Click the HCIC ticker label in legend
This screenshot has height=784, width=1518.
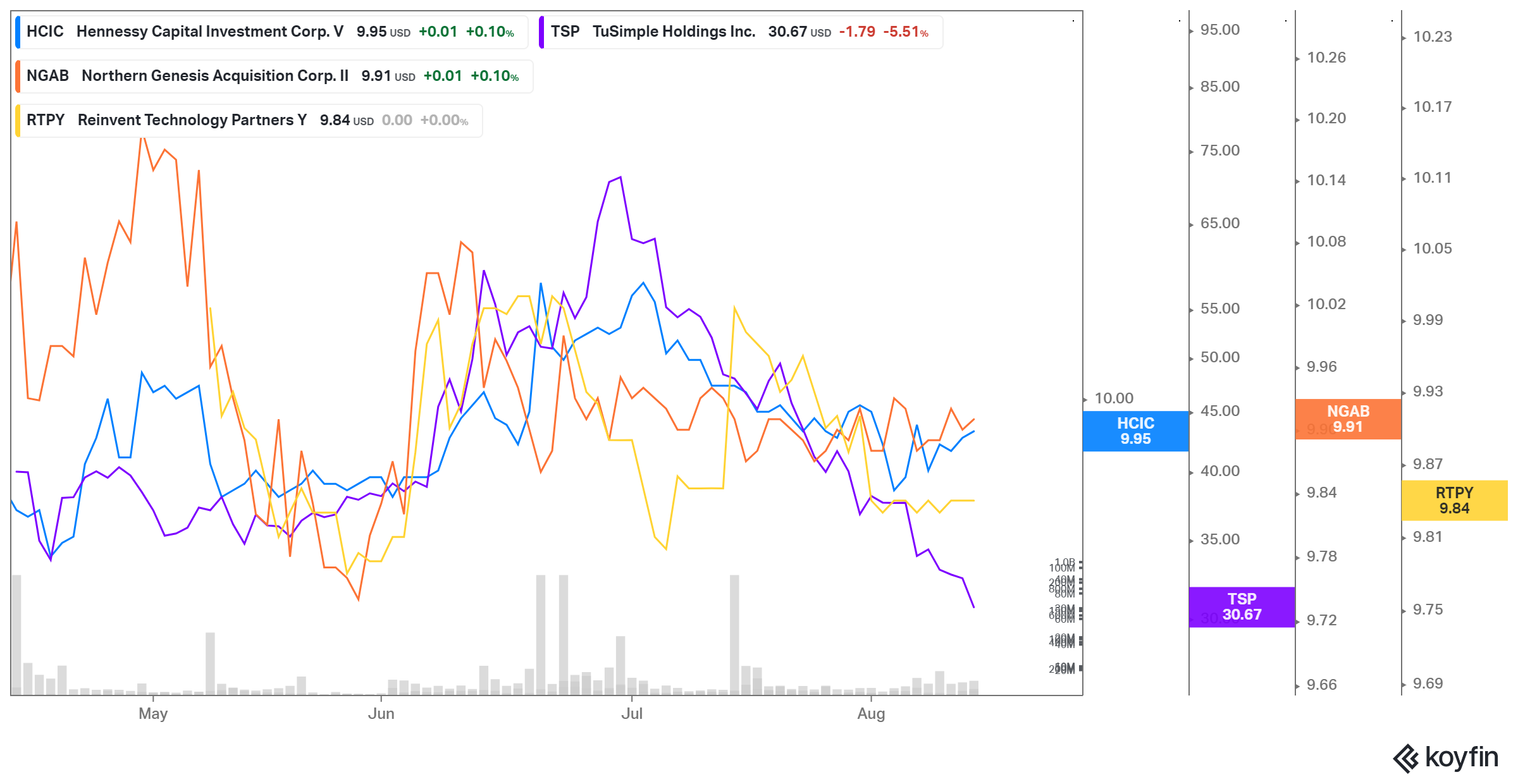(x=45, y=32)
